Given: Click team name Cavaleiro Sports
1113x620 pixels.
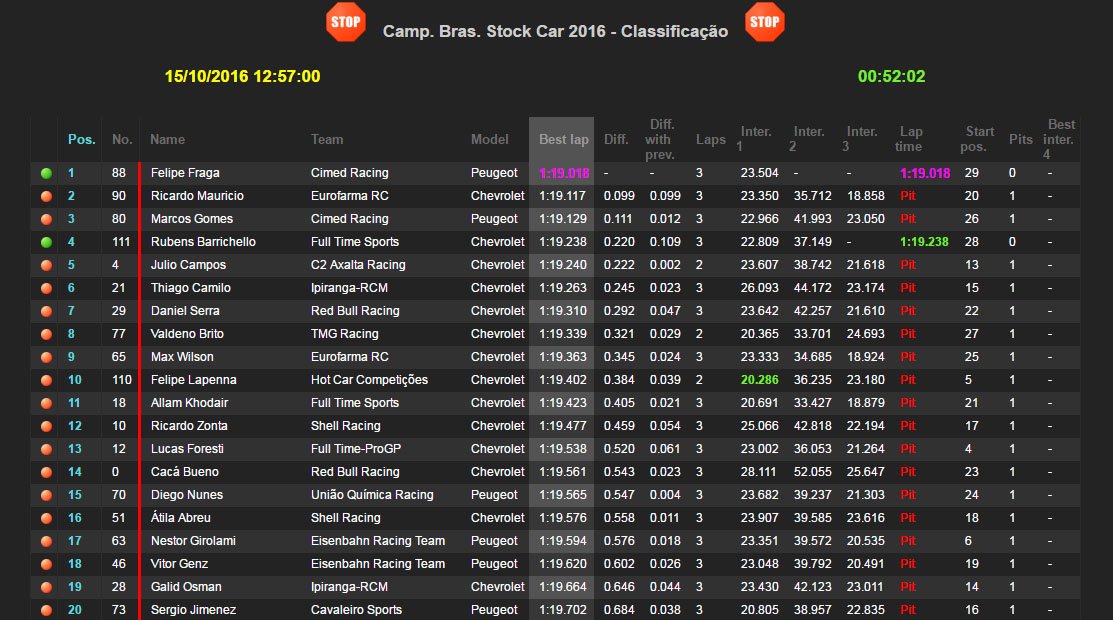Looking at the screenshot, I should pos(356,609).
